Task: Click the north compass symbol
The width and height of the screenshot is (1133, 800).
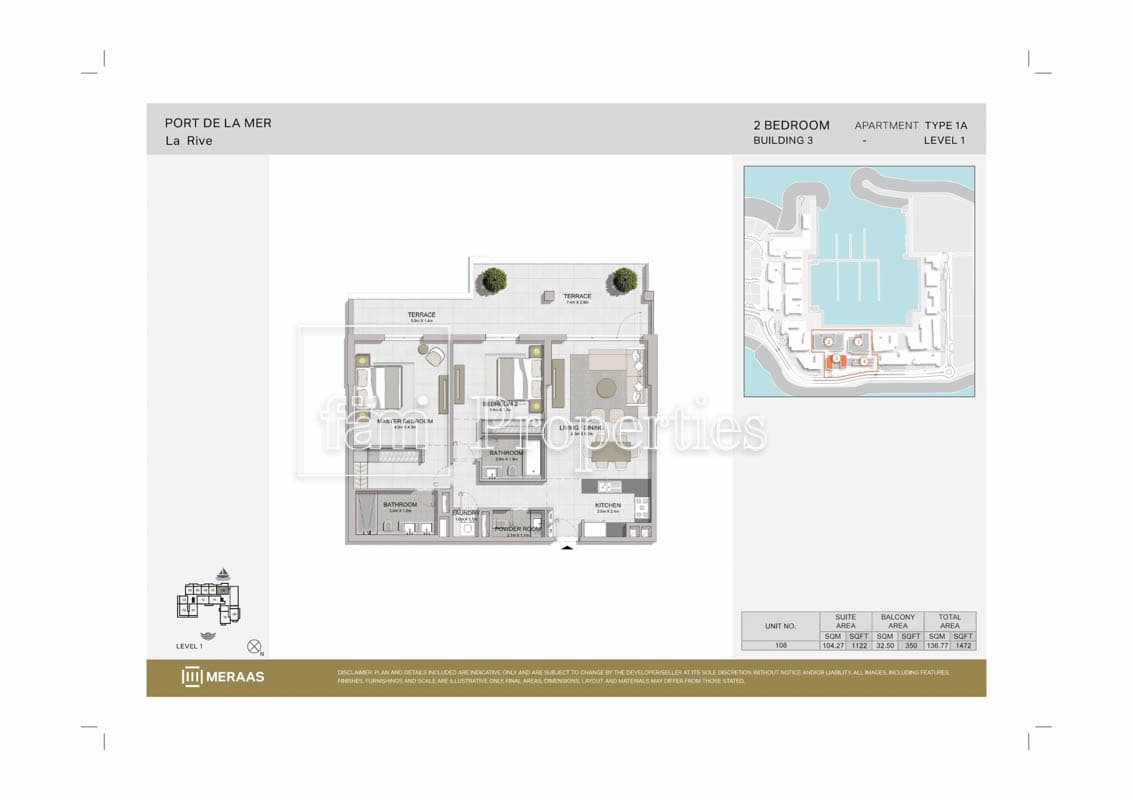Action: (254, 647)
